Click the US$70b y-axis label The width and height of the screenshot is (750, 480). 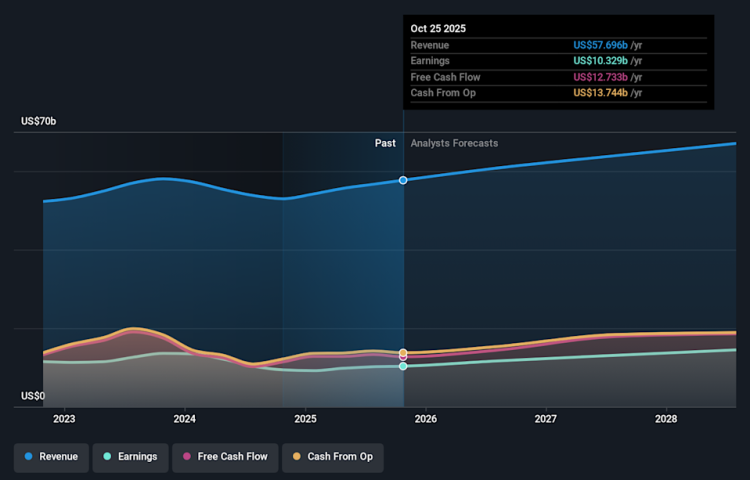click(x=39, y=121)
